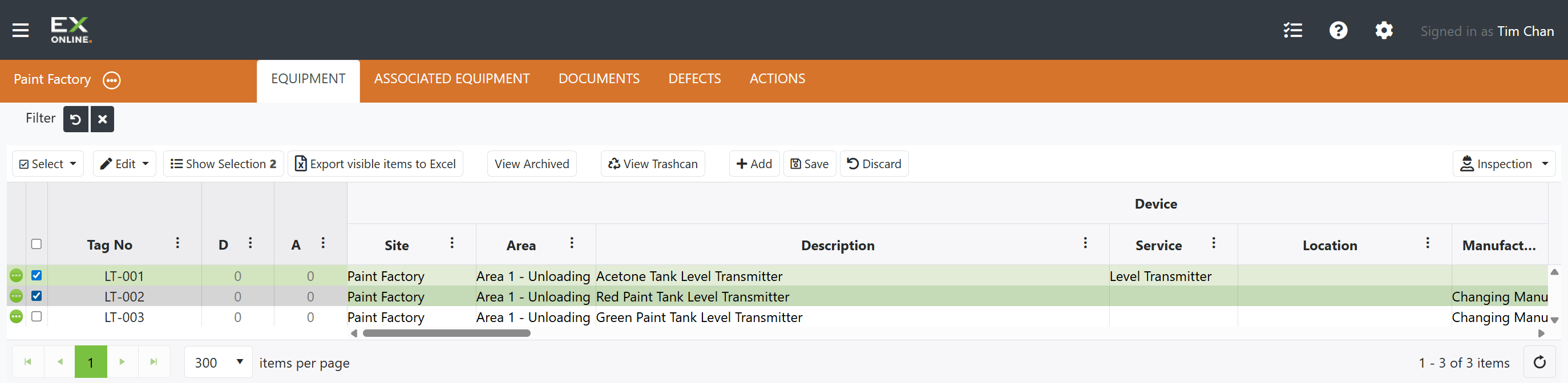Open the items per page dropdown

pos(219,362)
